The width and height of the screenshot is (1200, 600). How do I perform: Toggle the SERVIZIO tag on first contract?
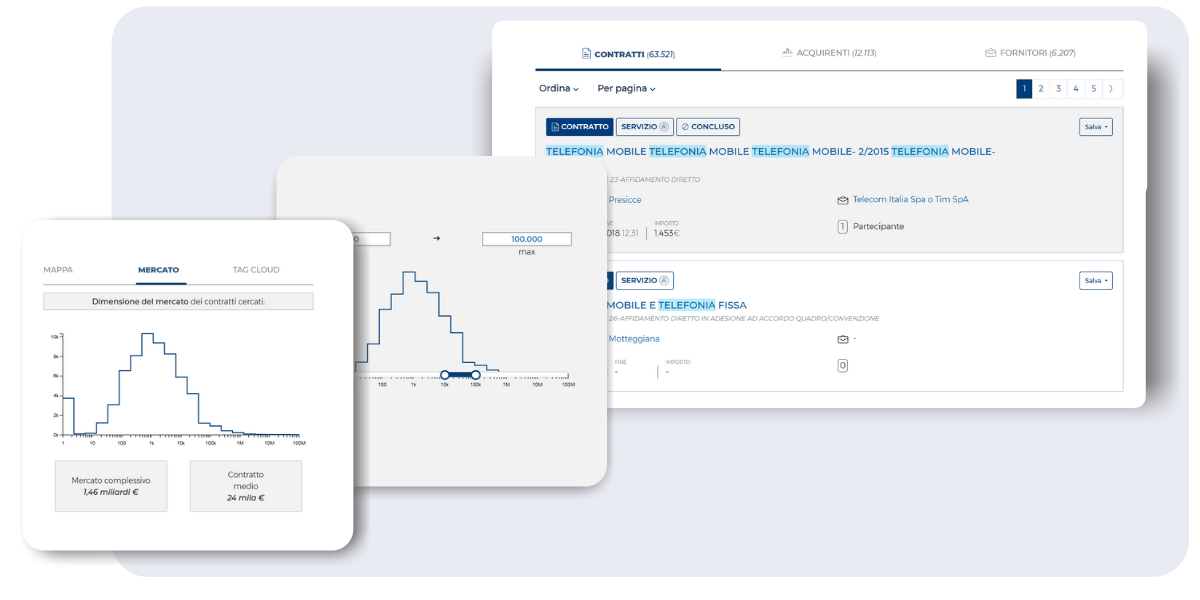click(x=644, y=127)
